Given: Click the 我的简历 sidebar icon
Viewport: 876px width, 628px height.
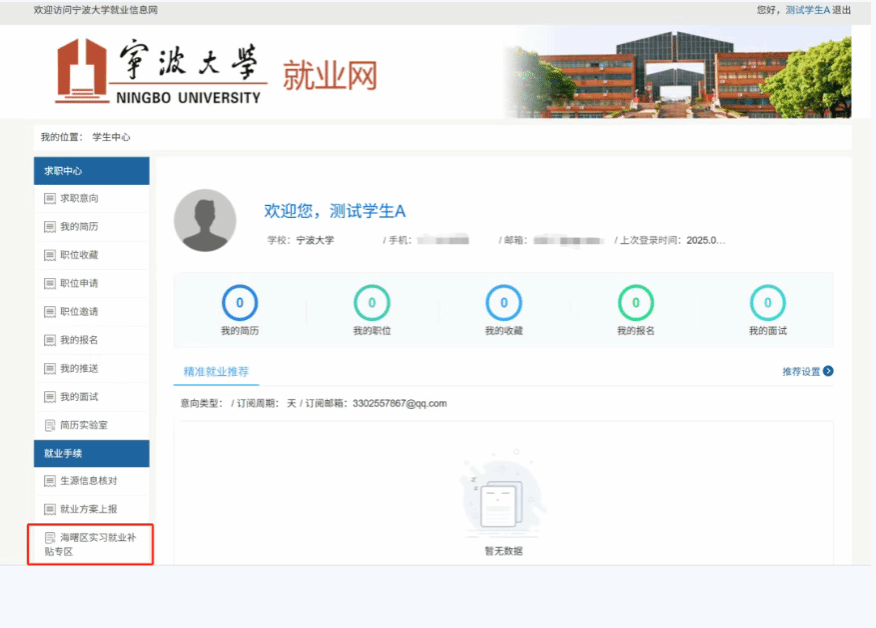Looking at the screenshot, I should (x=50, y=227).
